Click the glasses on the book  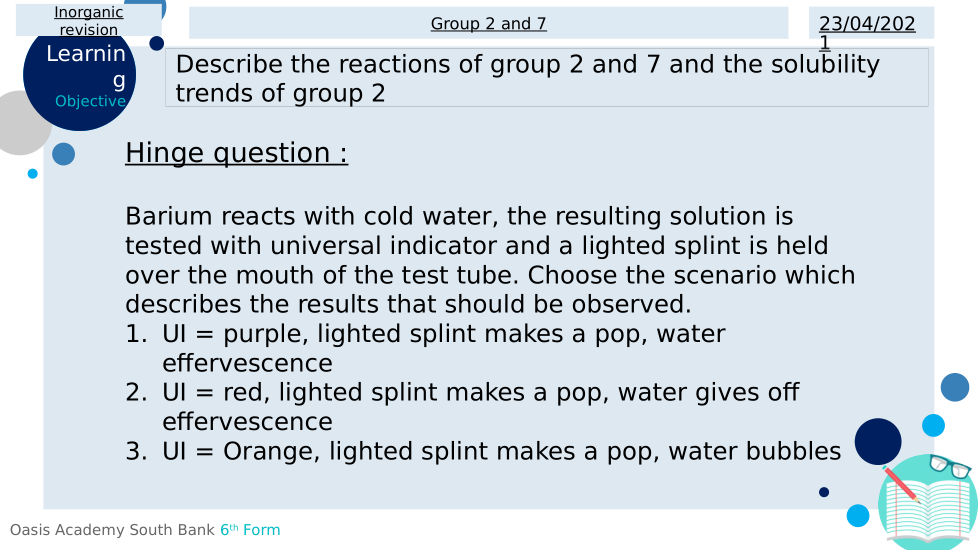(949, 466)
